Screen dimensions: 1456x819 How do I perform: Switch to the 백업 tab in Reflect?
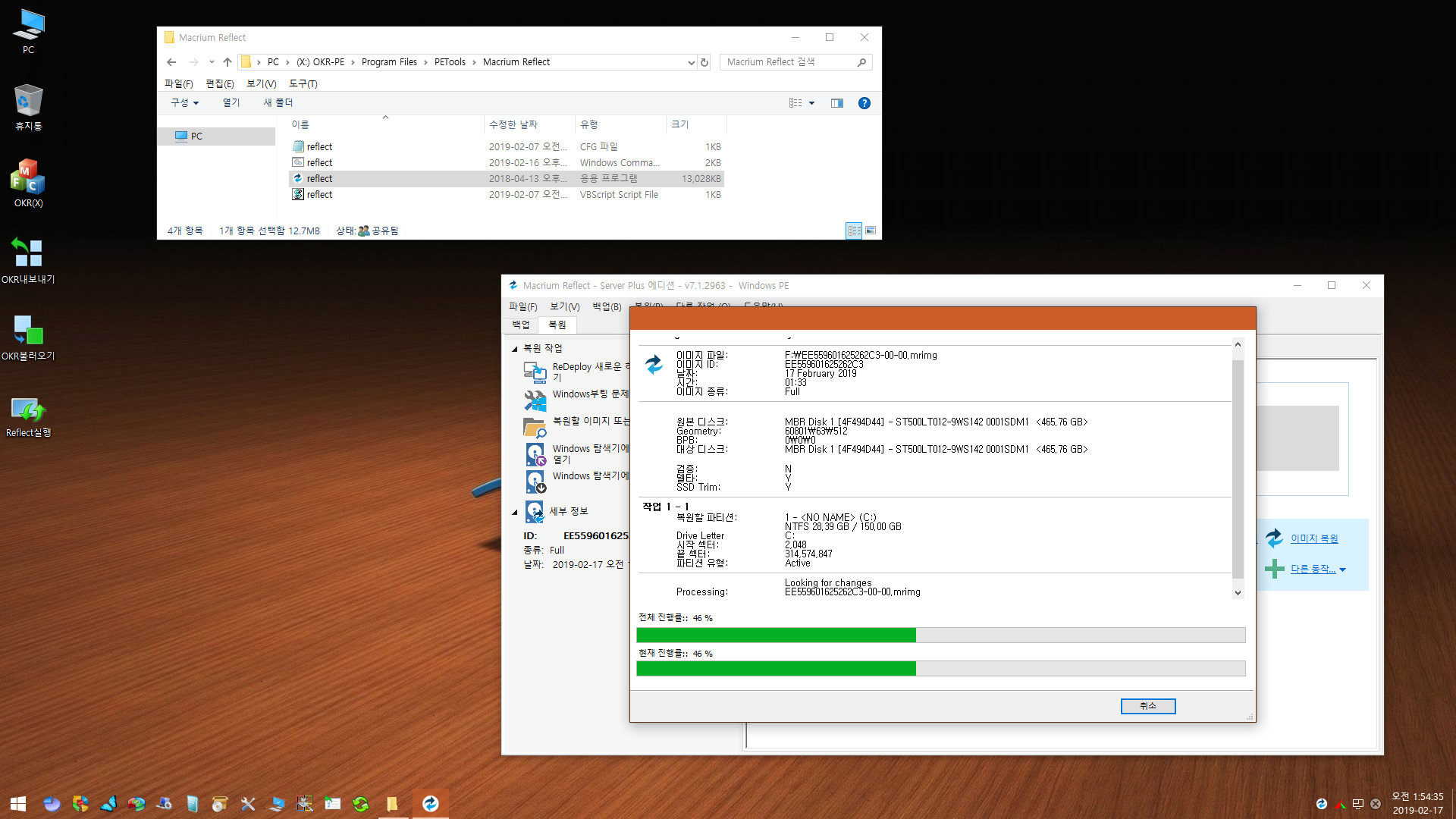pyautogui.click(x=521, y=325)
